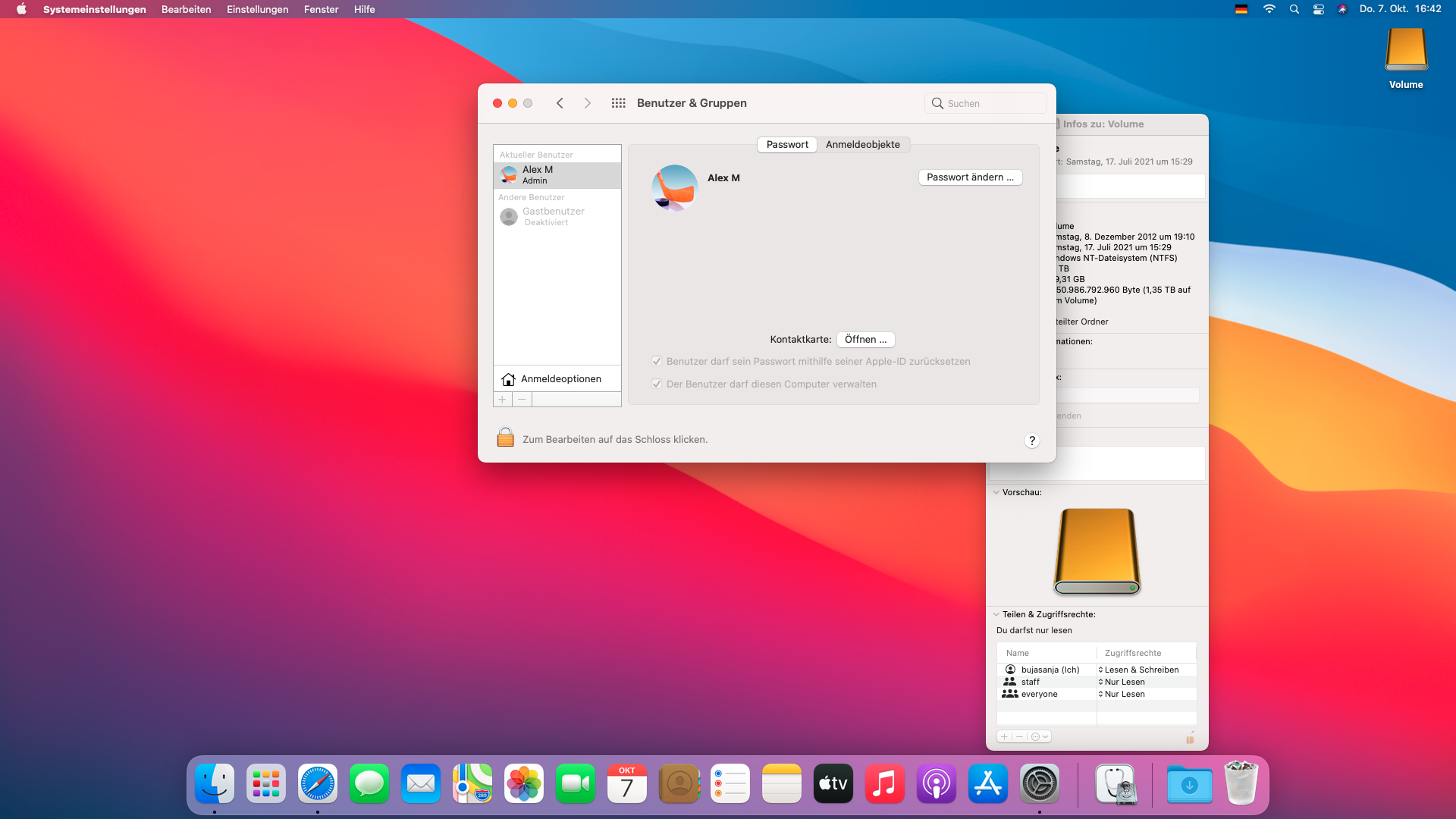Collapse the Vorschau section
This screenshot has width=1456, height=819.
point(996,492)
